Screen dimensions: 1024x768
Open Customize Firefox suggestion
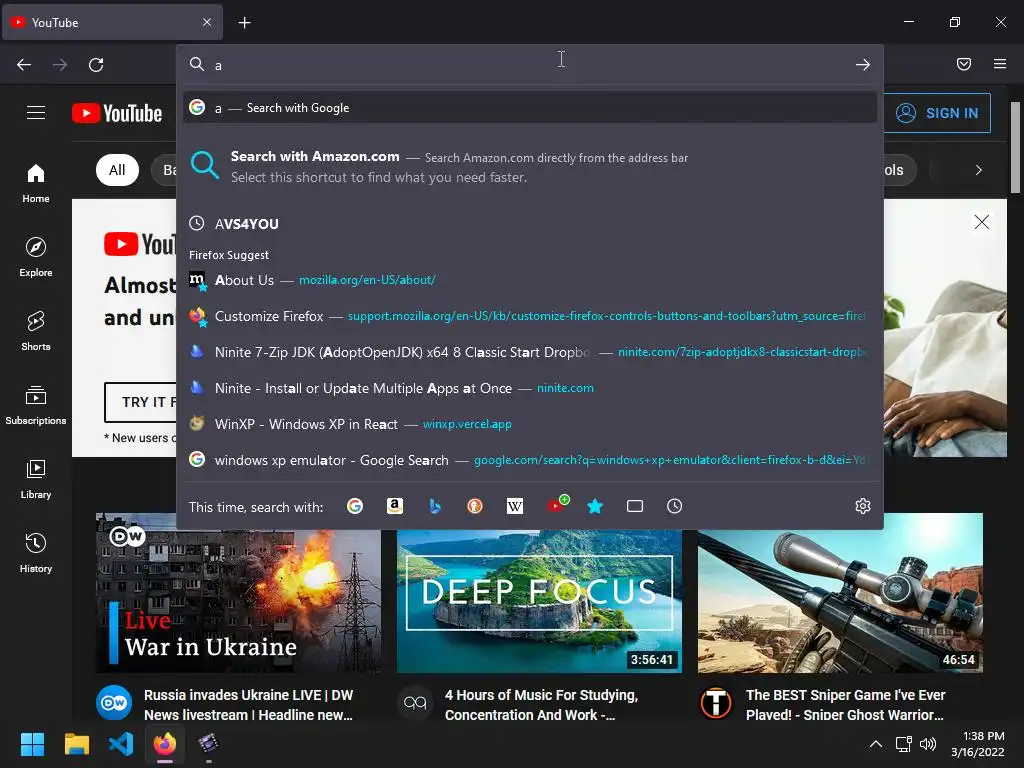point(530,316)
